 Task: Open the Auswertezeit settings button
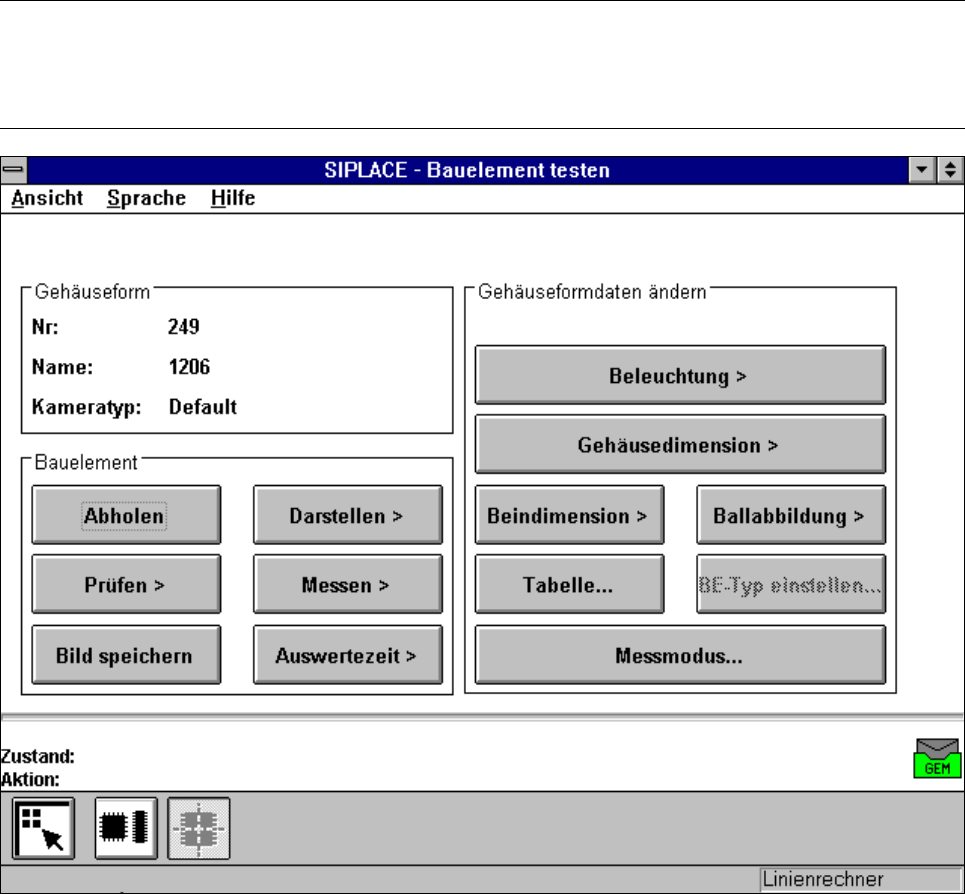click(x=347, y=655)
